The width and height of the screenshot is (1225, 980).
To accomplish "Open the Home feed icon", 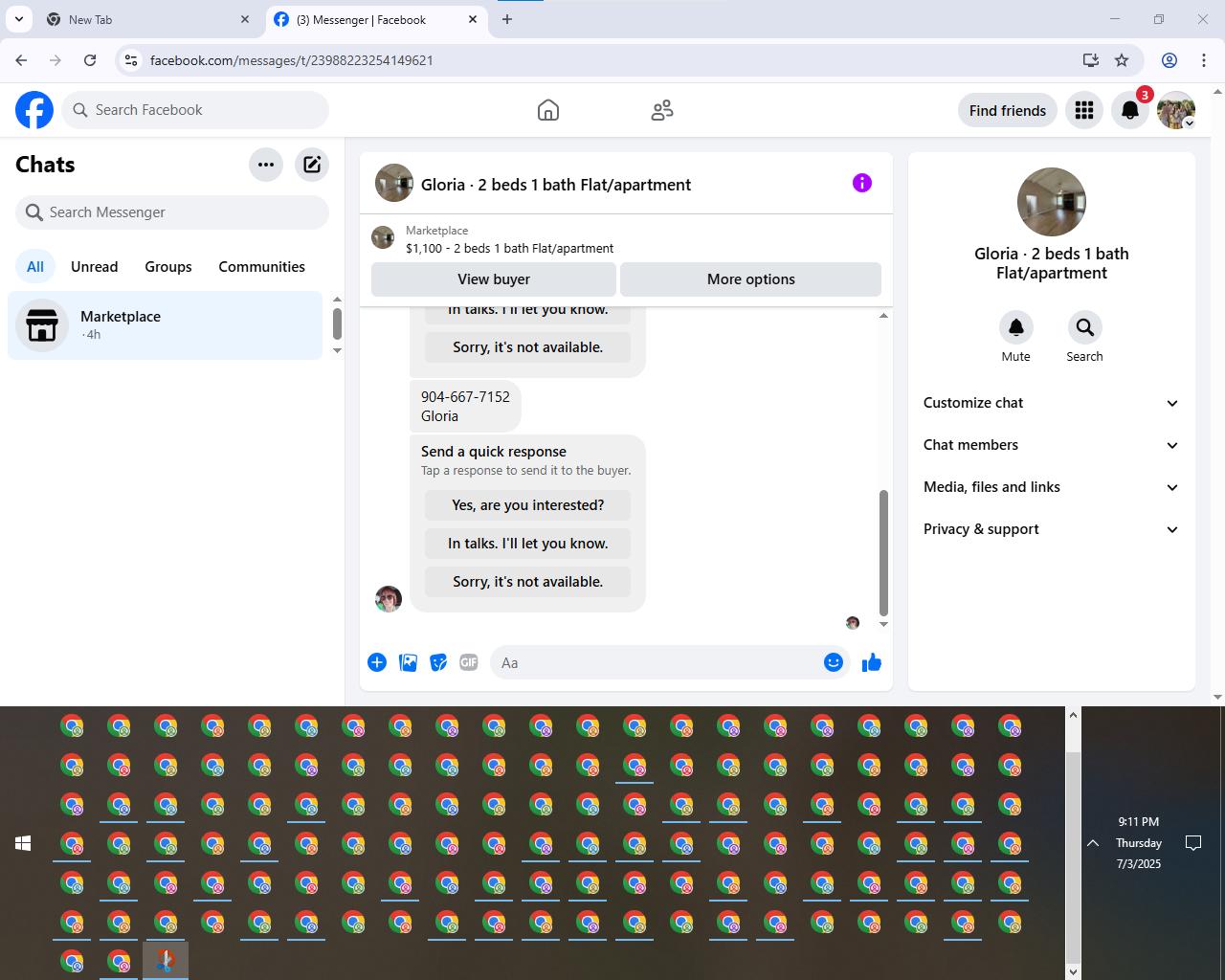I will (548, 110).
